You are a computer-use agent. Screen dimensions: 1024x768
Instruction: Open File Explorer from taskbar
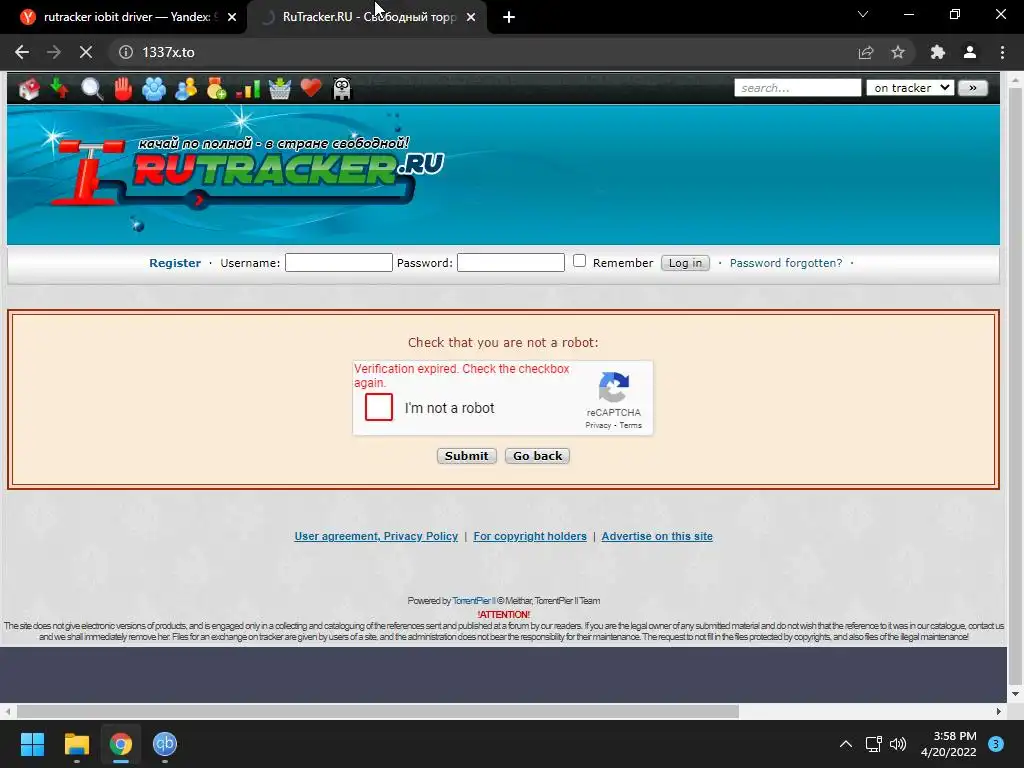point(76,744)
